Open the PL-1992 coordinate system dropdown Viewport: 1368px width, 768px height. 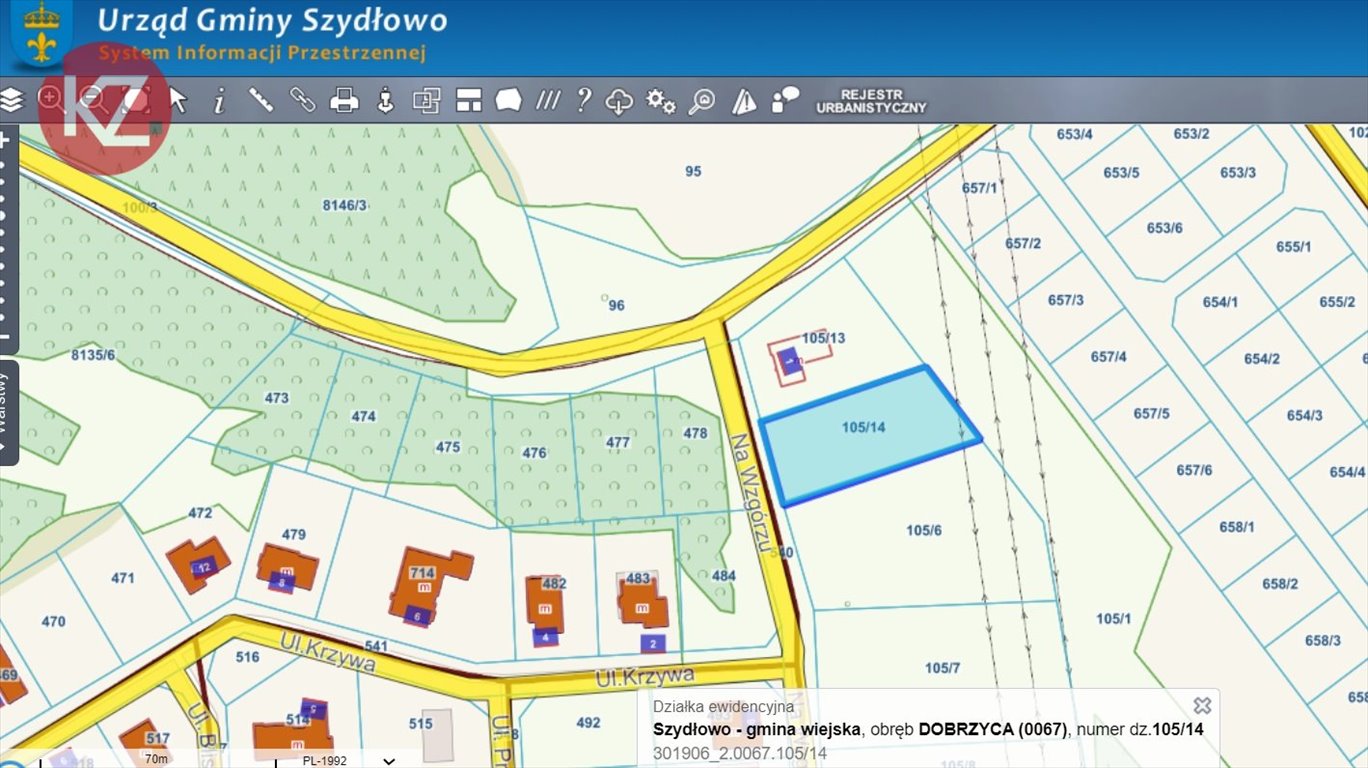(x=347, y=760)
